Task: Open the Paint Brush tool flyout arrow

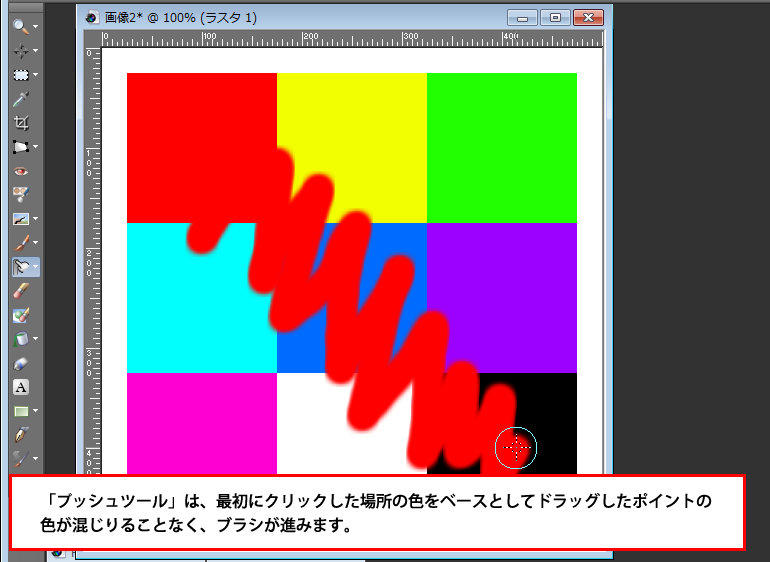Action: 35,243
